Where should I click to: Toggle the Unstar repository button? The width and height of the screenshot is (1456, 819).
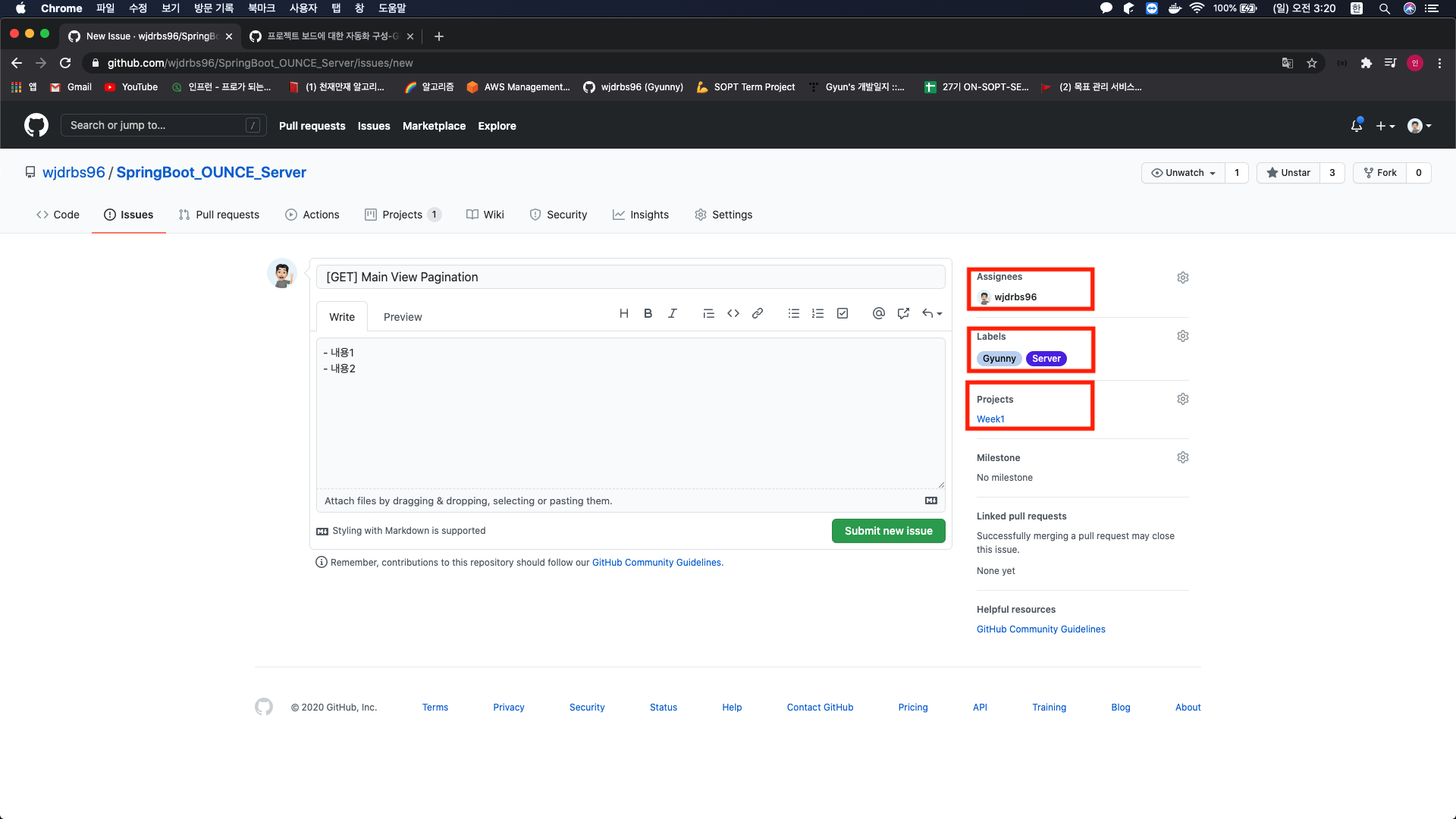point(1288,173)
